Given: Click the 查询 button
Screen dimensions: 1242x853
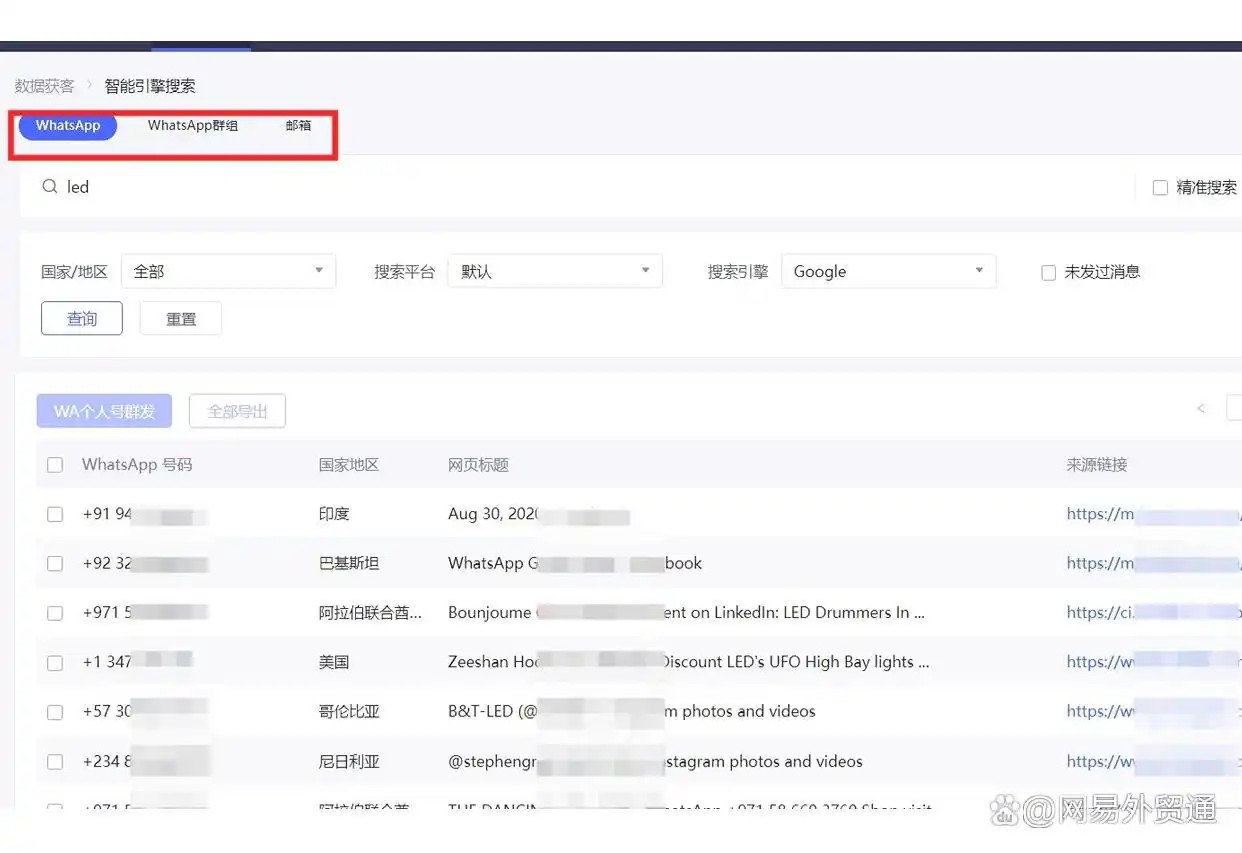Looking at the screenshot, I should pos(82,319).
